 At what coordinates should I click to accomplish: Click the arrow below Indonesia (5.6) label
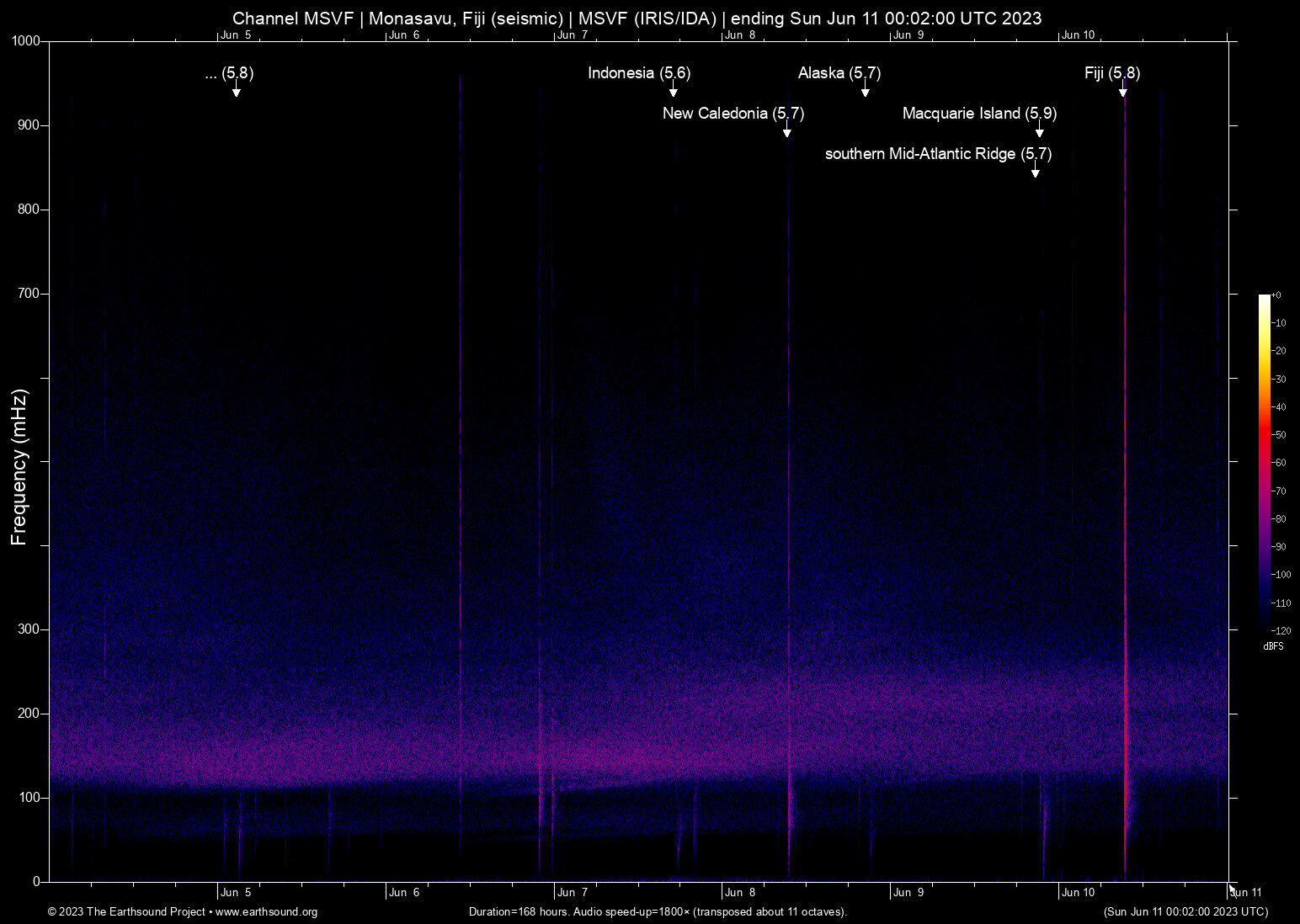[673, 92]
